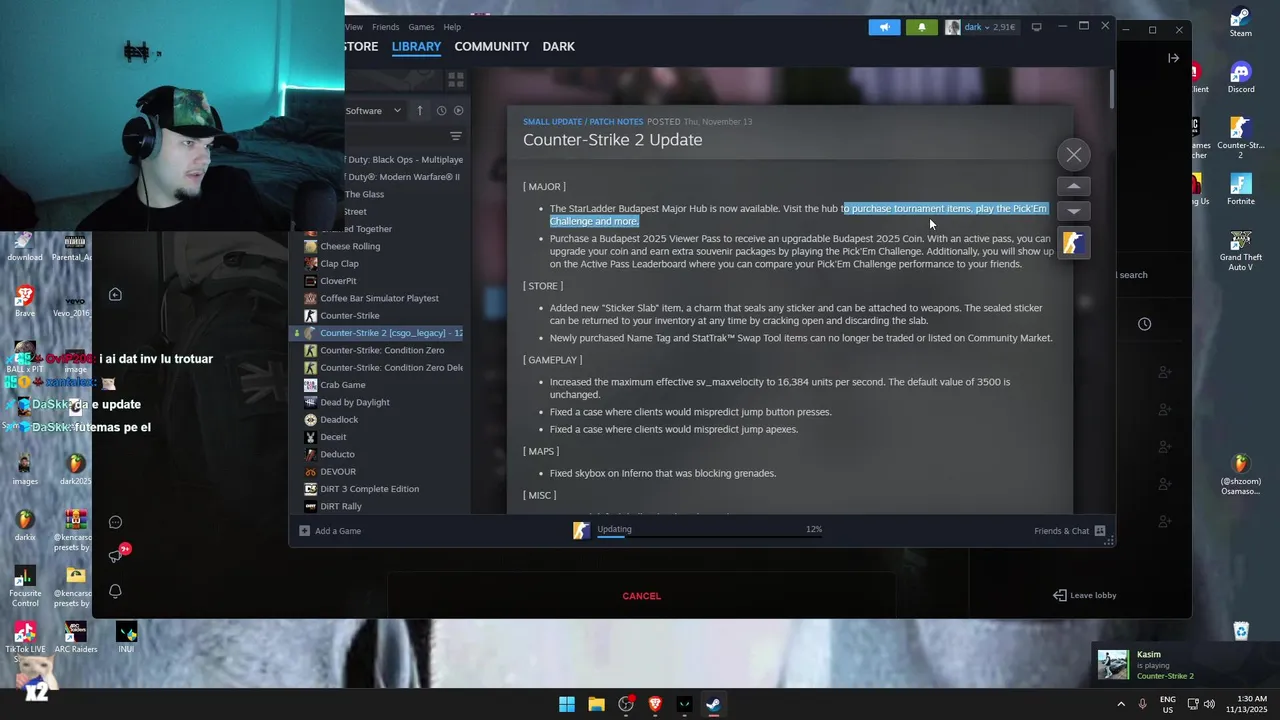The width and height of the screenshot is (1280, 720).
Task: Open the Help menu in Steam
Action: (452, 27)
